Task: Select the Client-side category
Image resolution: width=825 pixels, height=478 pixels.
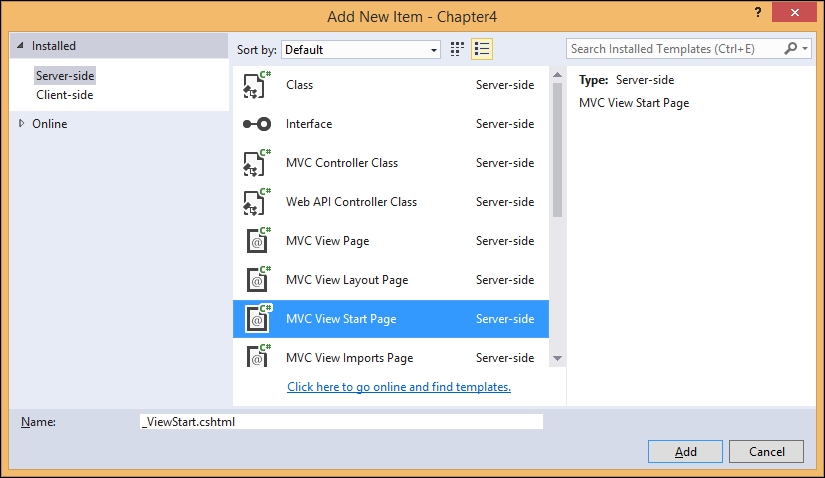Action: coord(65,95)
